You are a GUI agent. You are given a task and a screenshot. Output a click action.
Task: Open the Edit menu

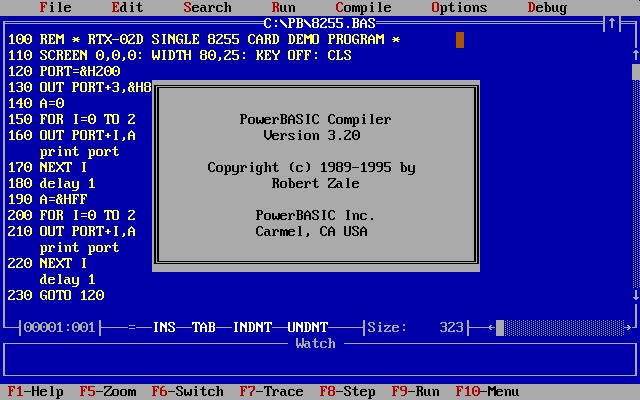pos(127,7)
